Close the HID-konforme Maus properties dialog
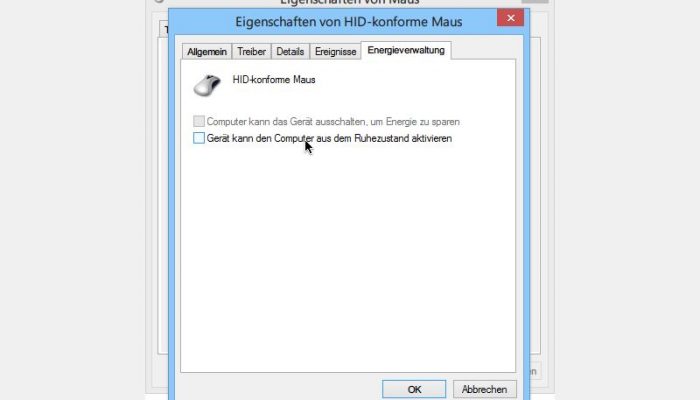700x400 pixels. [x=510, y=18]
